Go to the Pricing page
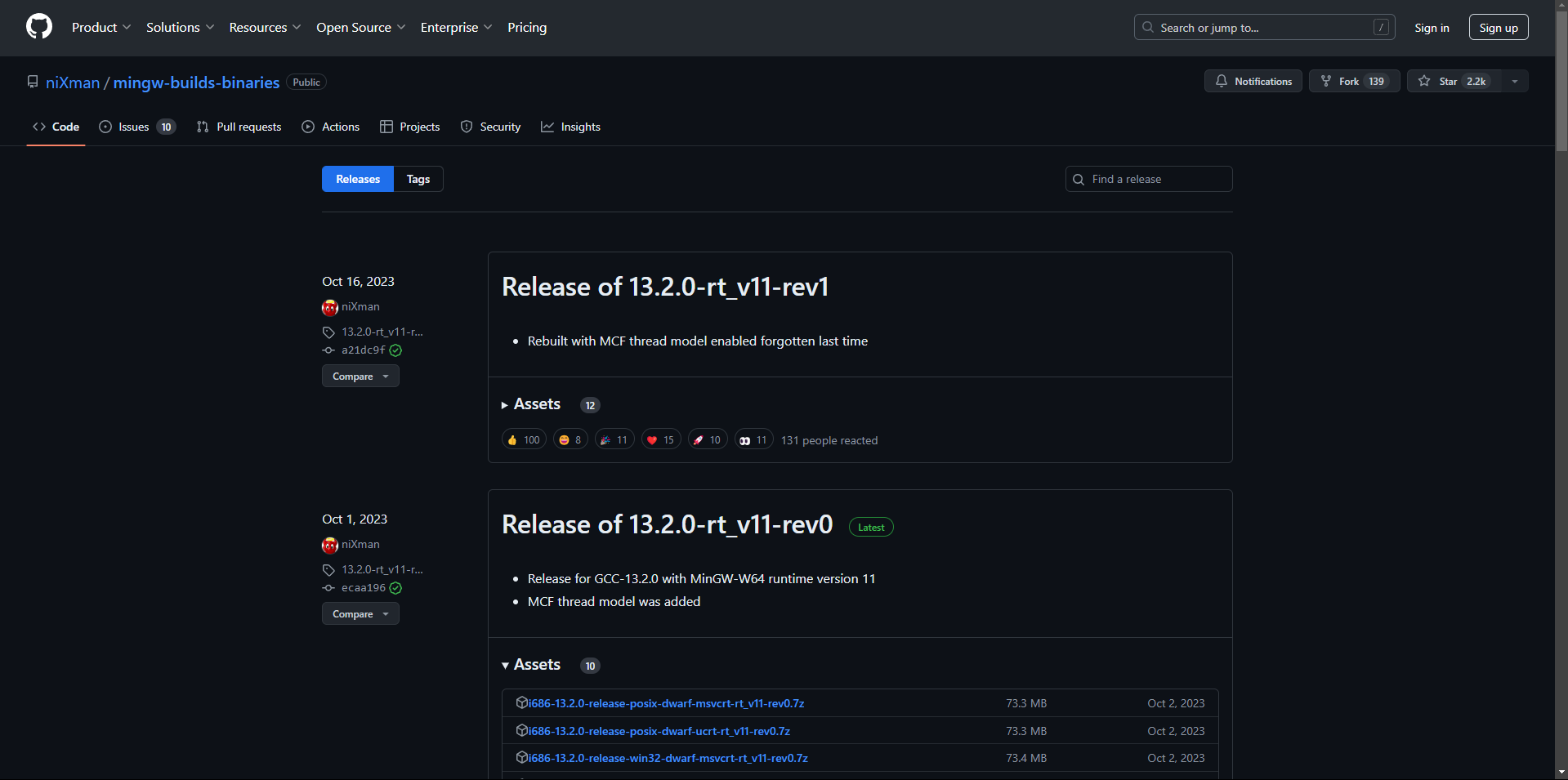 (527, 27)
